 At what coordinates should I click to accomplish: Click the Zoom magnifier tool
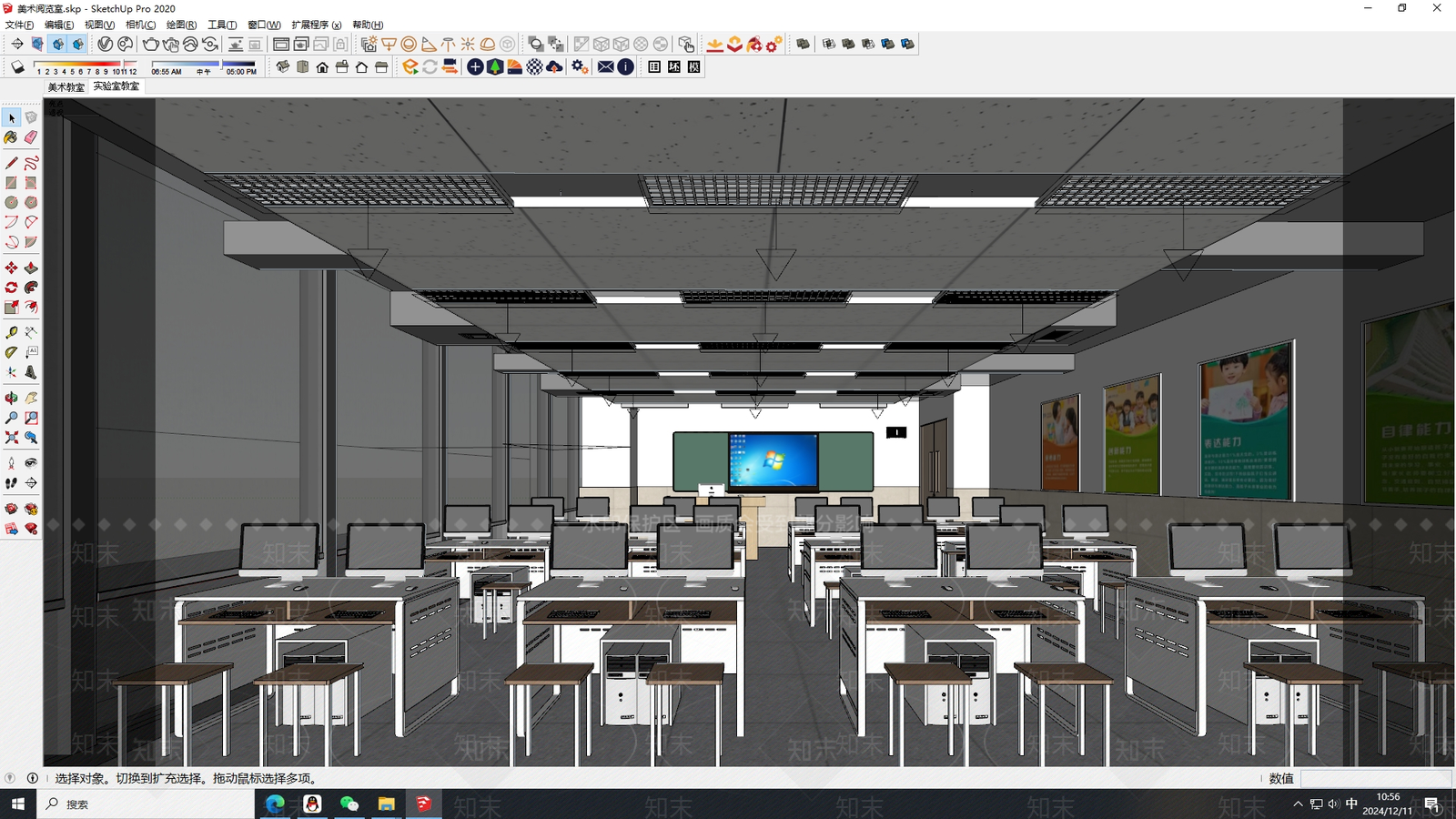11,418
